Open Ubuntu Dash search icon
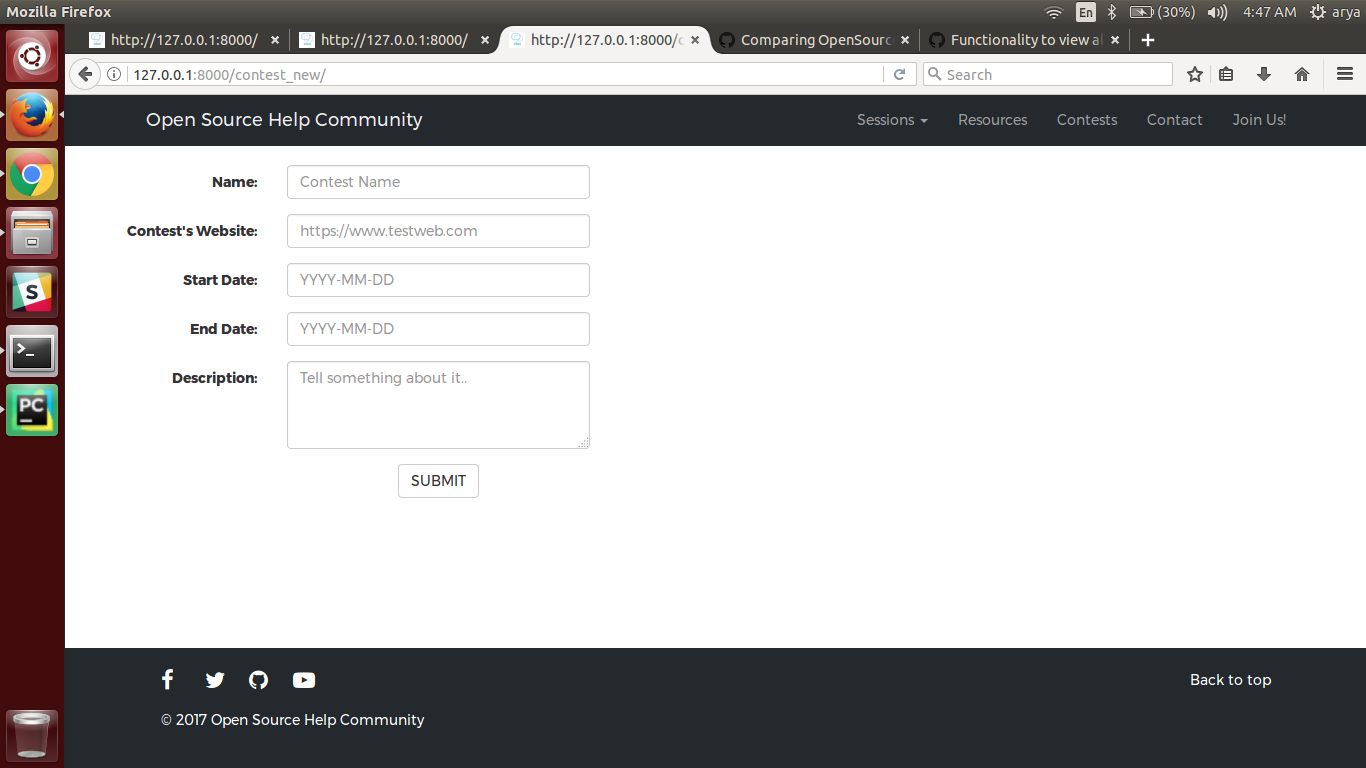The image size is (1366, 768). pyautogui.click(x=32, y=56)
